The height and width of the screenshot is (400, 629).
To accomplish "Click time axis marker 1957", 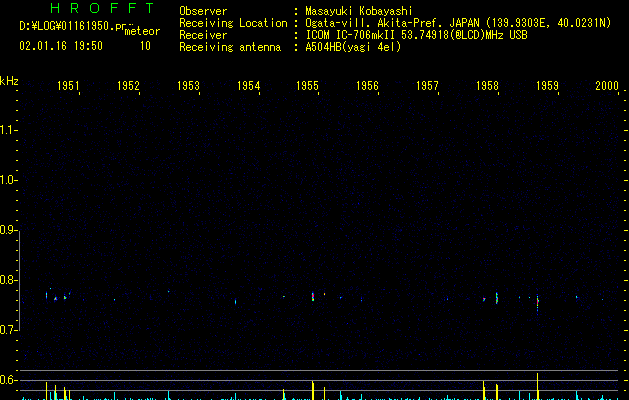I will [x=427, y=85].
